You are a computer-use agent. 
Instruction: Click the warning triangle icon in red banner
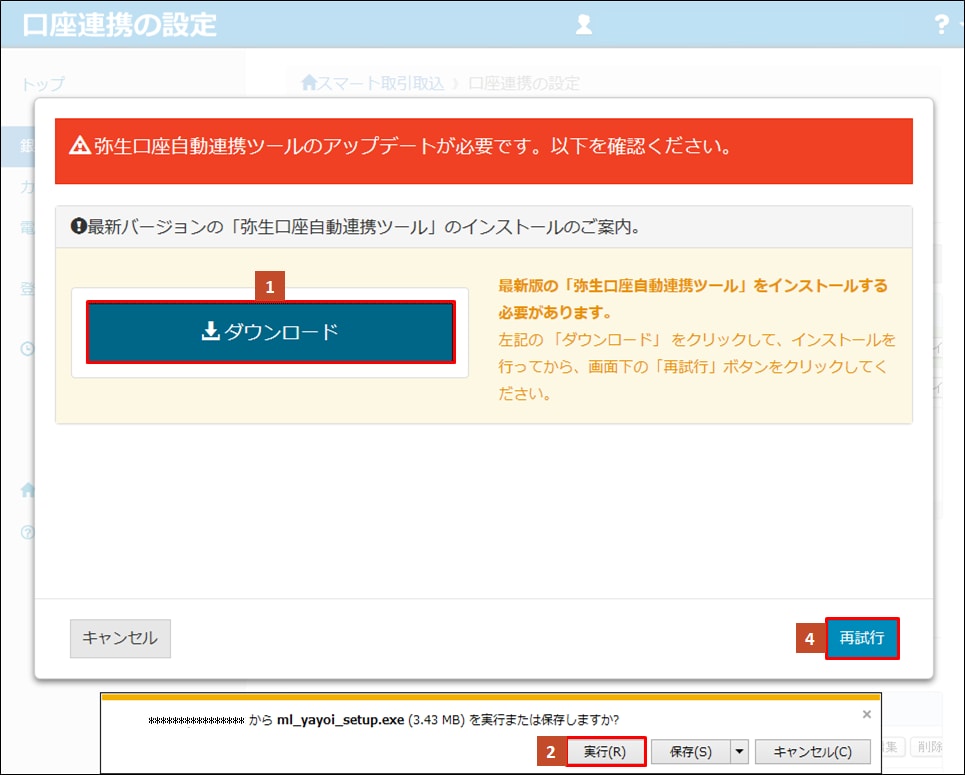pos(80,146)
